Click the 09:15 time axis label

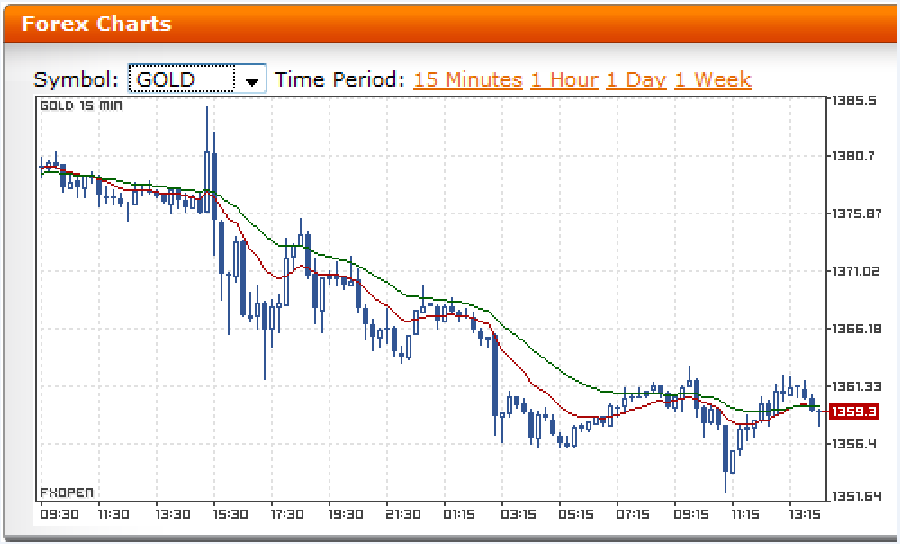click(x=690, y=515)
